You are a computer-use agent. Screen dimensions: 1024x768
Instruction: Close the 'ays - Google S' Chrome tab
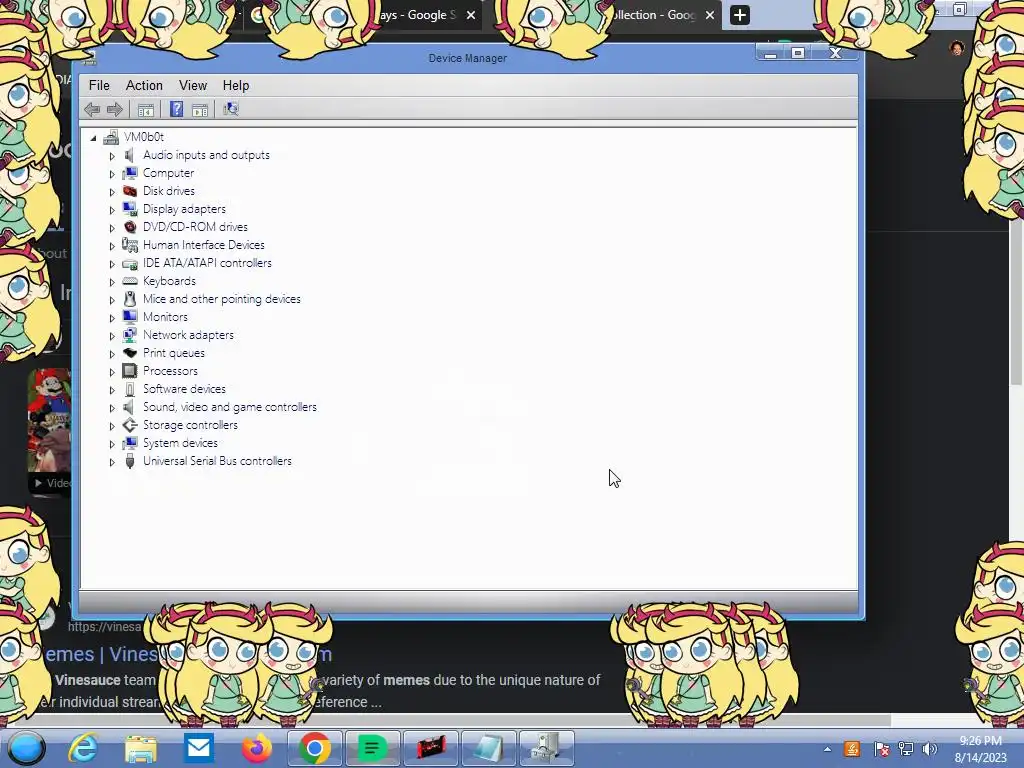click(x=471, y=15)
